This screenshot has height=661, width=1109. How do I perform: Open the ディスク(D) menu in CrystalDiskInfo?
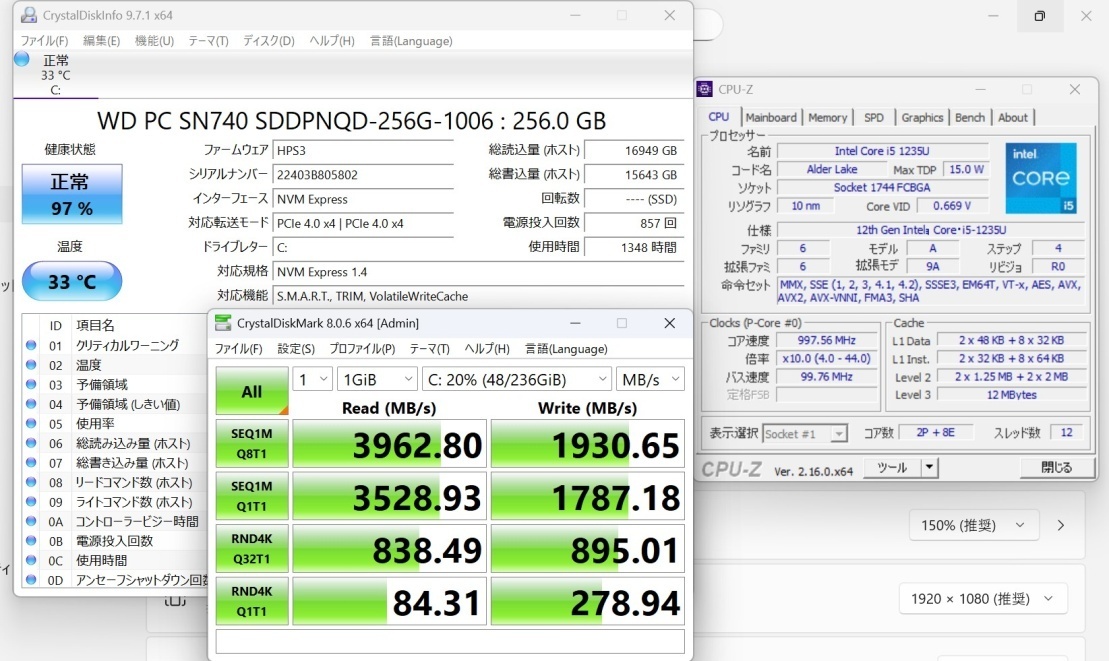[x=269, y=41]
